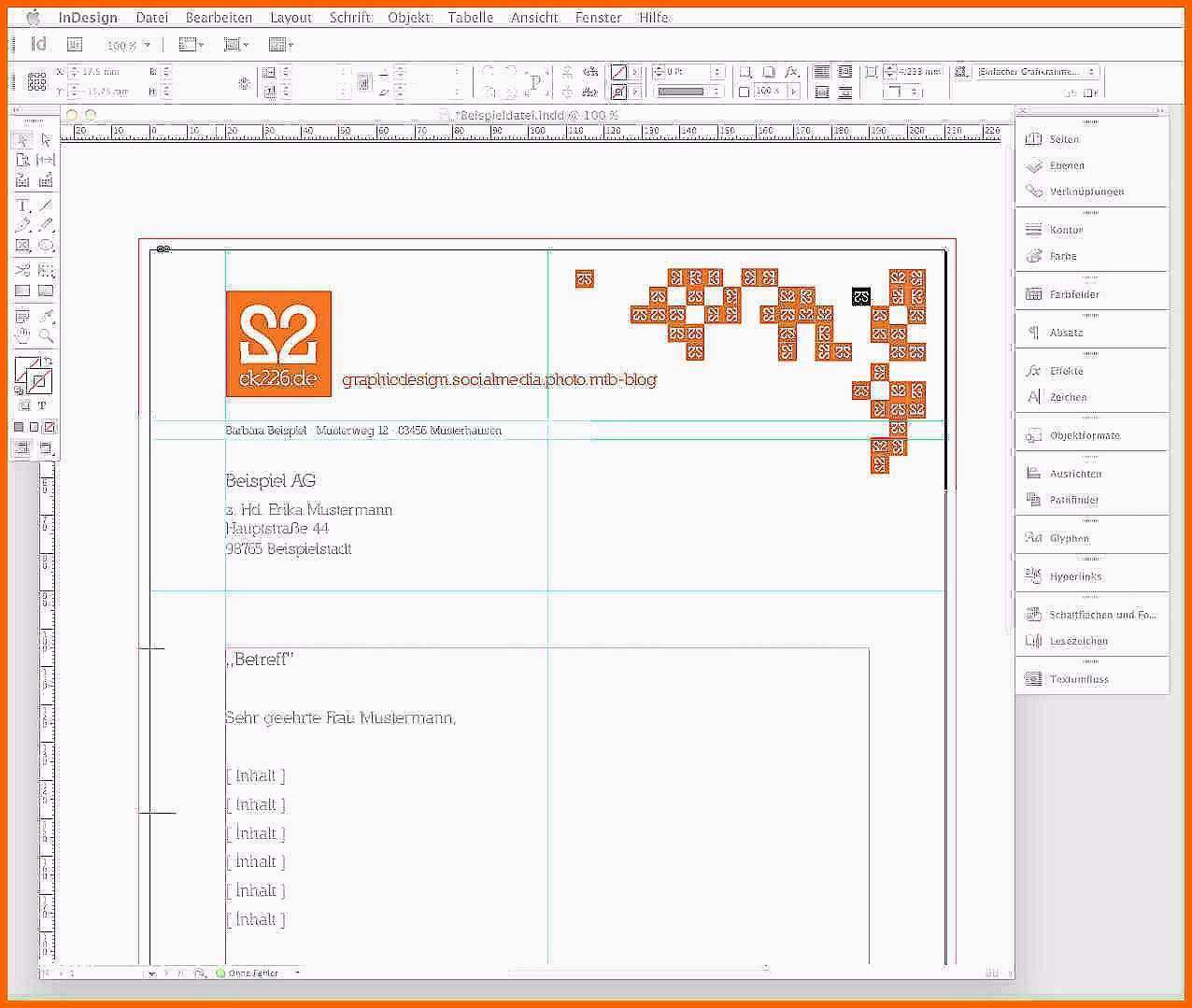Image resolution: width=1192 pixels, height=1008 pixels.
Task: Toggle formatting affects text button
Action: pyautogui.click(x=42, y=406)
